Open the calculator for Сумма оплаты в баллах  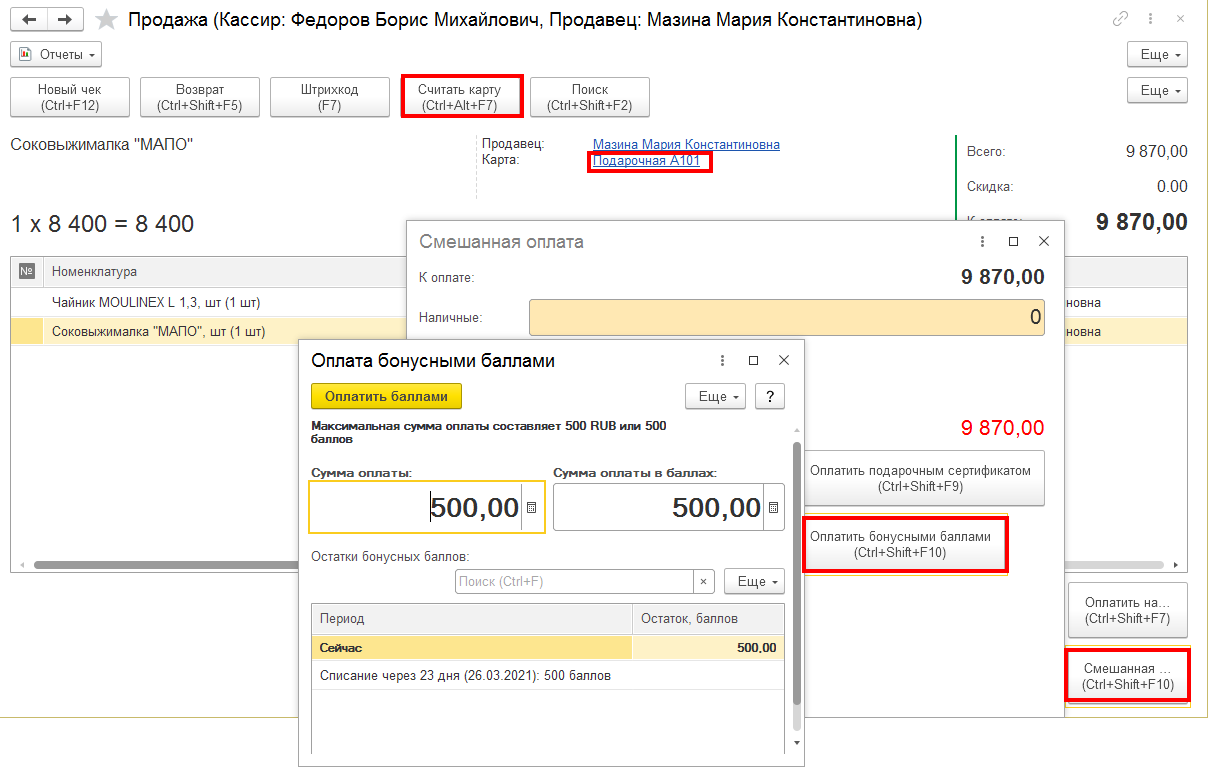coord(773,507)
